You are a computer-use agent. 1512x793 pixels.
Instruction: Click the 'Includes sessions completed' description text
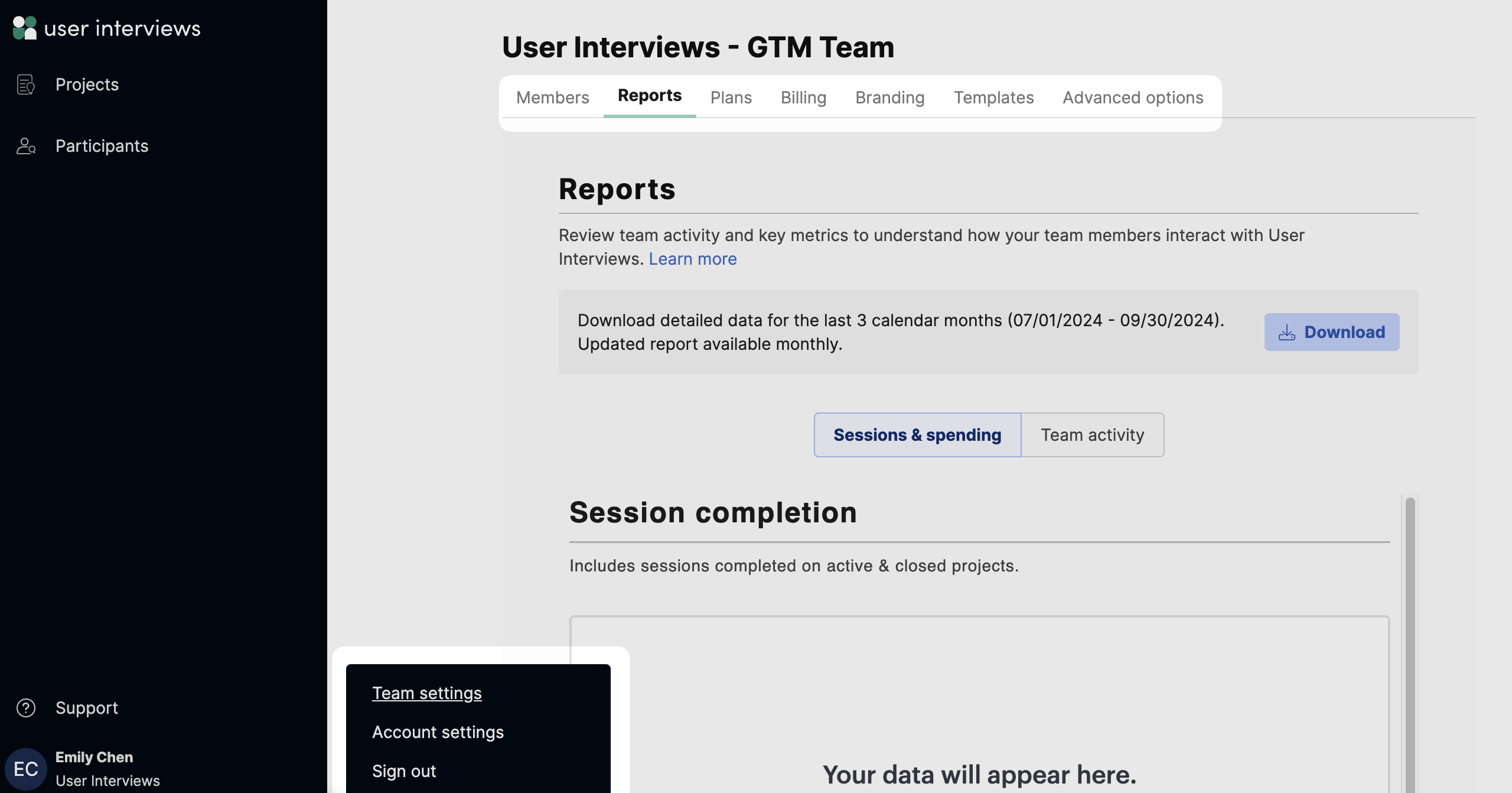pyautogui.click(x=794, y=565)
